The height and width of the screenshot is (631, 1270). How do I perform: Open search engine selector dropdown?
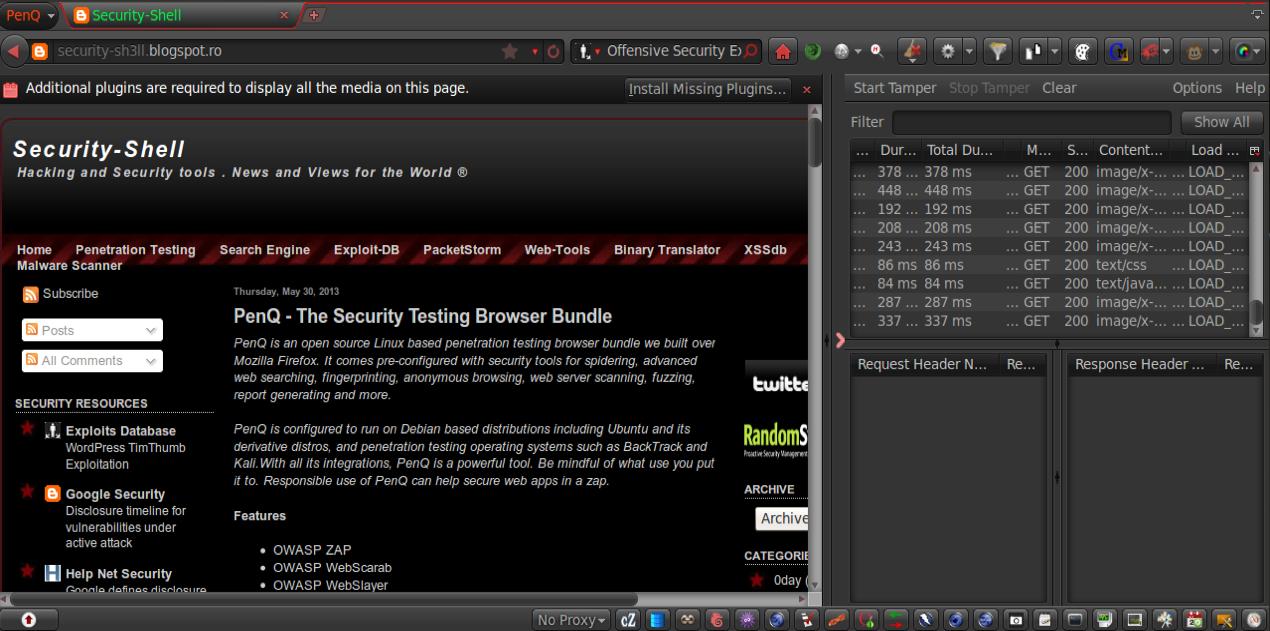pyautogui.click(x=588, y=51)
